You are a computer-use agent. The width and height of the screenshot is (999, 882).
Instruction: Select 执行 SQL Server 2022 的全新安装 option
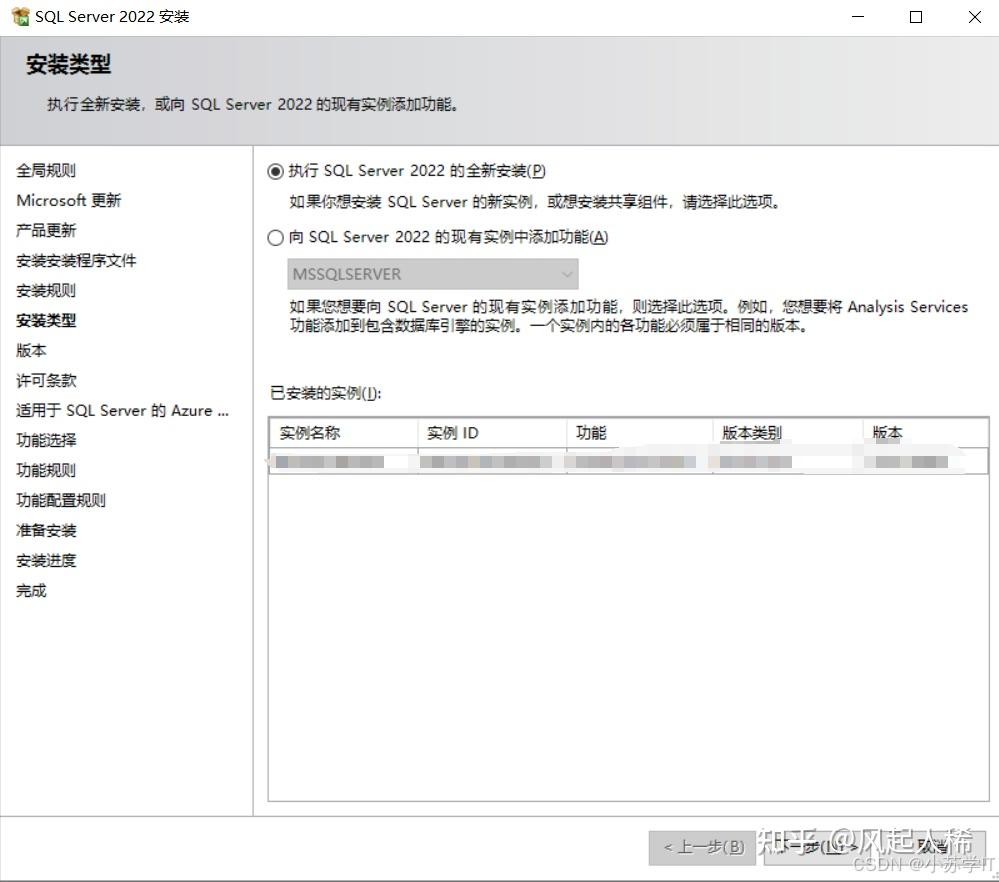276,170
